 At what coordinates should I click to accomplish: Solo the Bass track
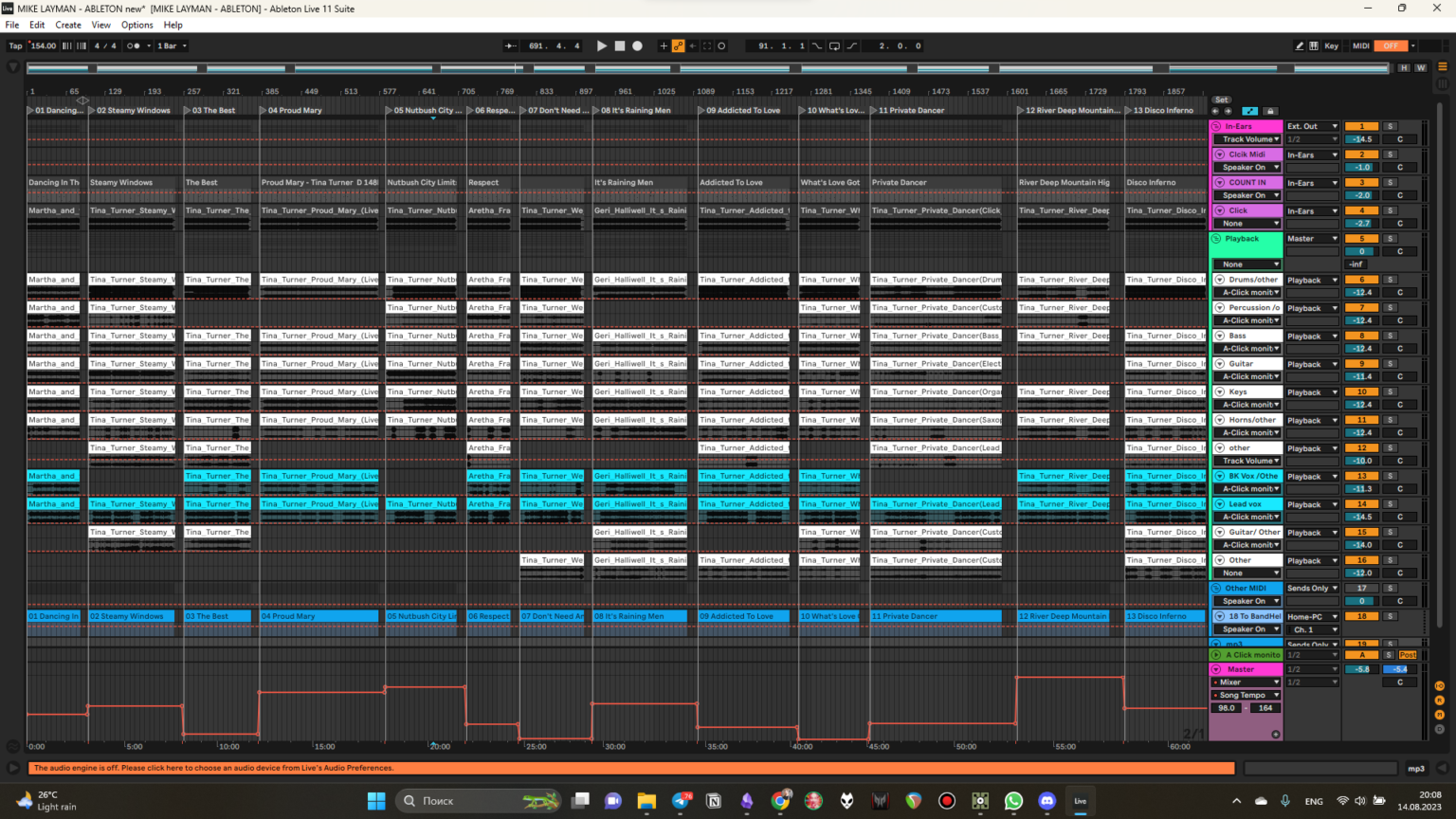pos(1391,336)
